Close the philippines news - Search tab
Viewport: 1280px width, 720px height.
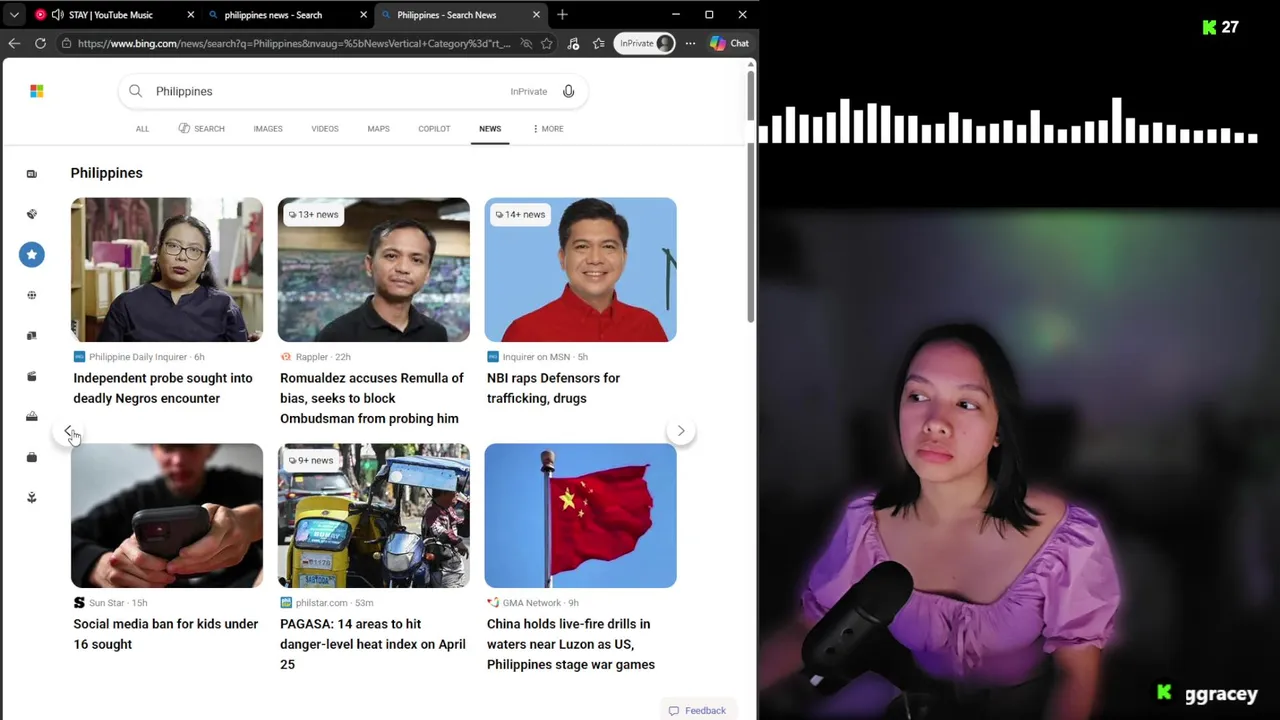pyautogui.click(x=363, y=15)
